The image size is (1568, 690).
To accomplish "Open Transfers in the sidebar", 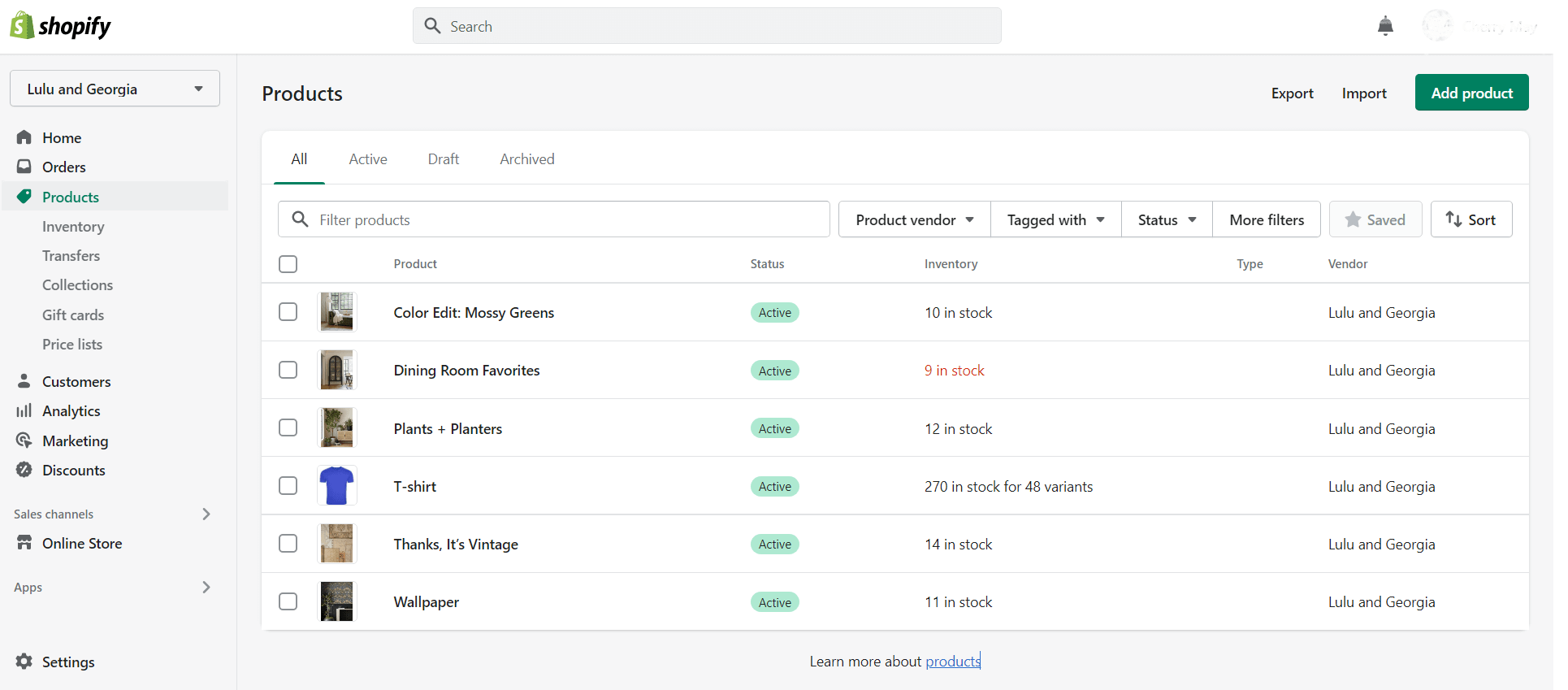I will coord(71,256).
